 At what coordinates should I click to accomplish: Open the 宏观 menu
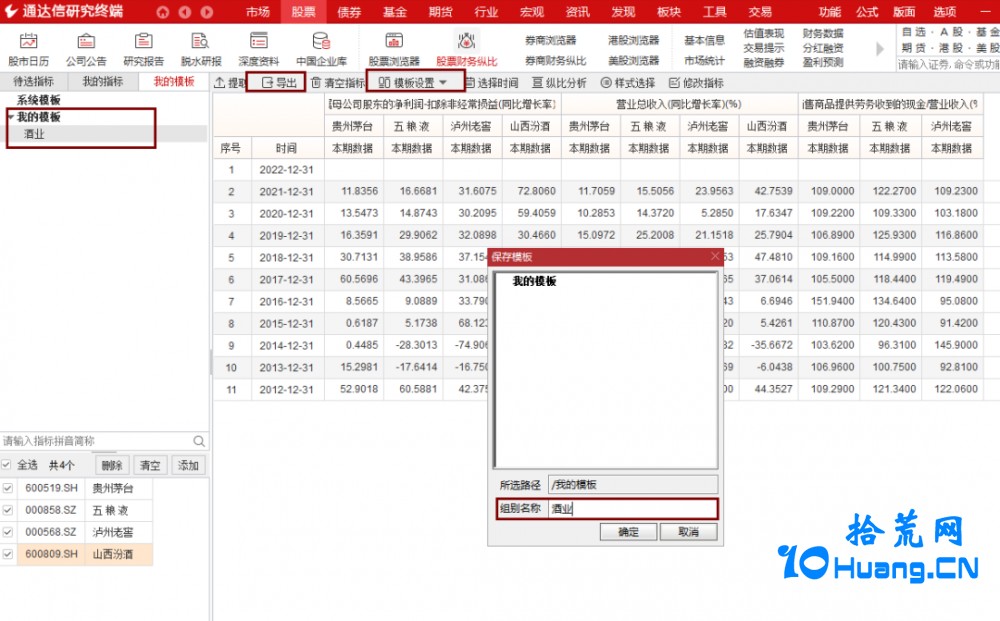(x=532, y=12)
